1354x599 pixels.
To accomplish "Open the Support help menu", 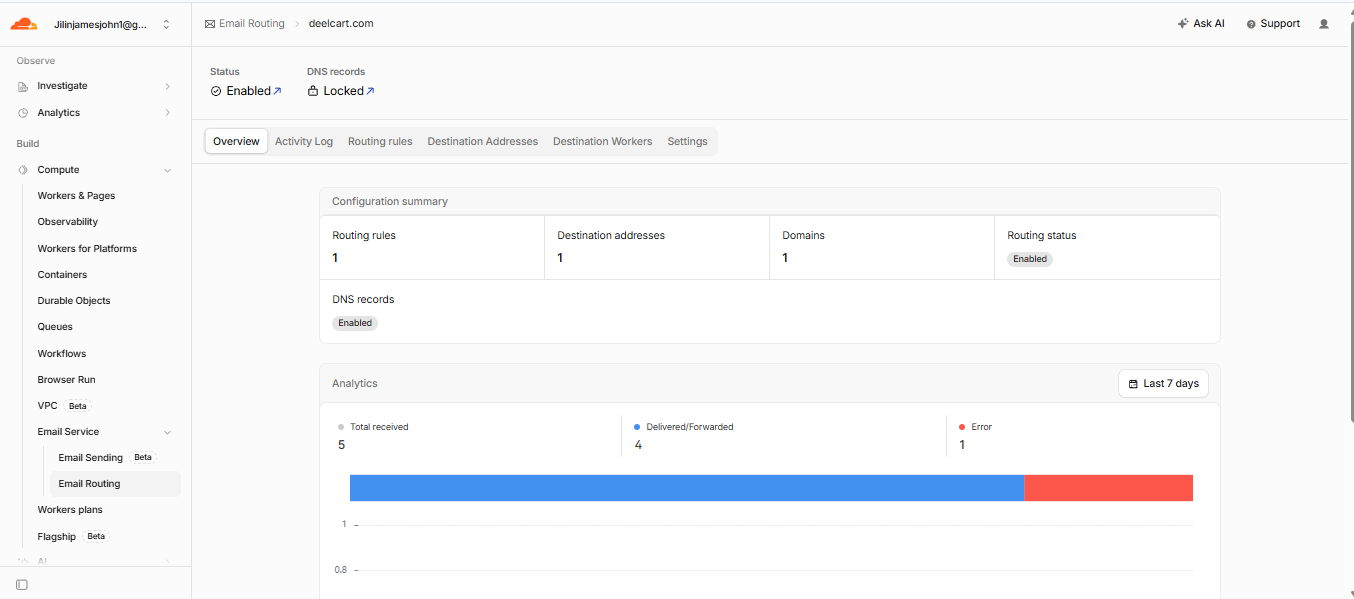I will tap(1273, 23).
